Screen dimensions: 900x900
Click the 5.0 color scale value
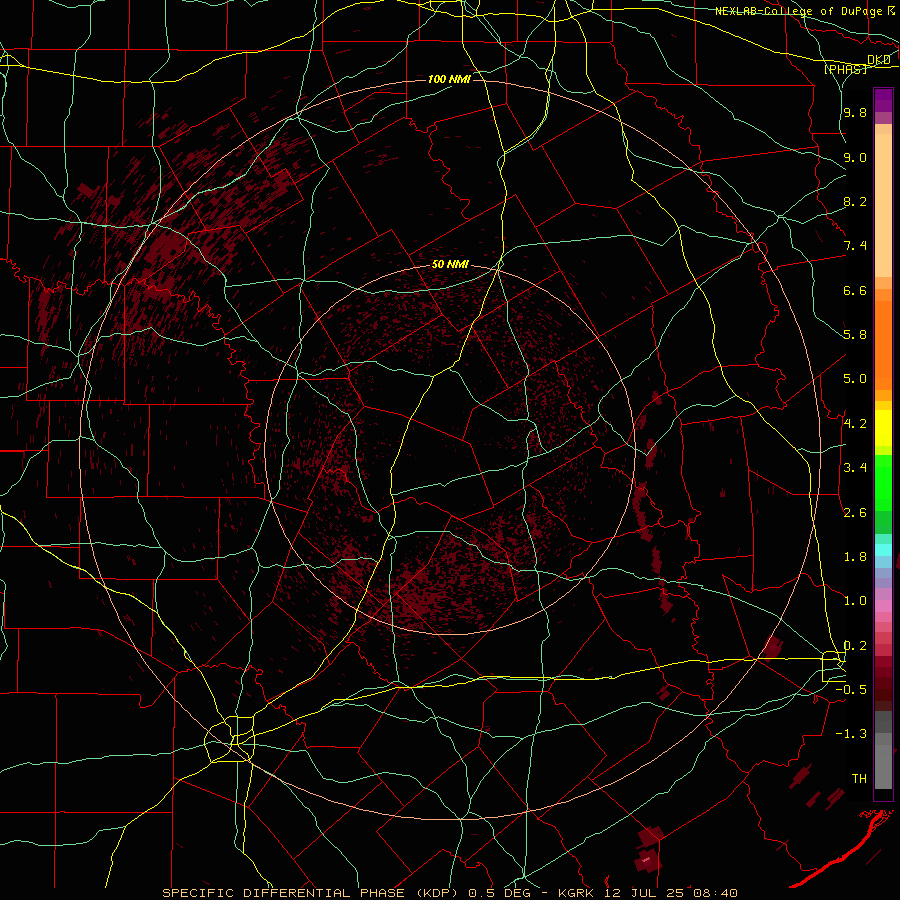coord(855,379)
